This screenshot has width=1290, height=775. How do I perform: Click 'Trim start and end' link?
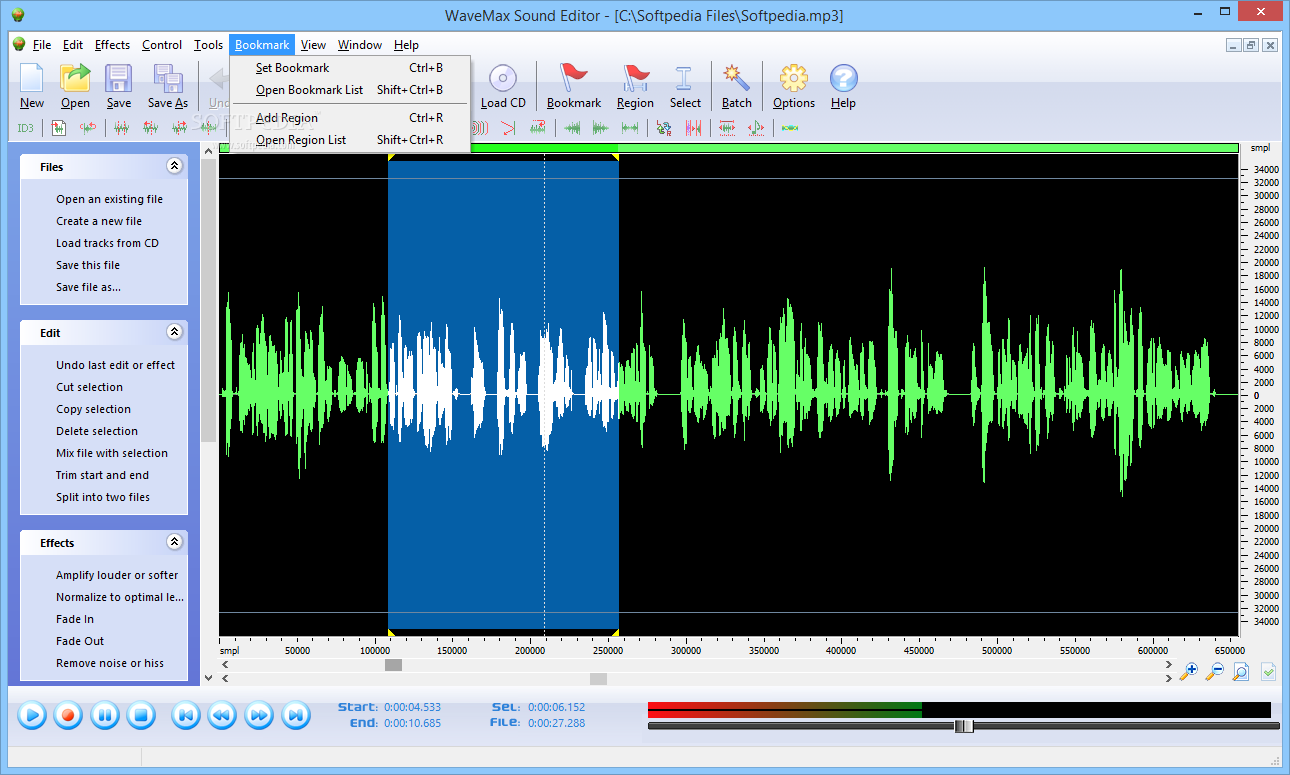coord(102,475)
